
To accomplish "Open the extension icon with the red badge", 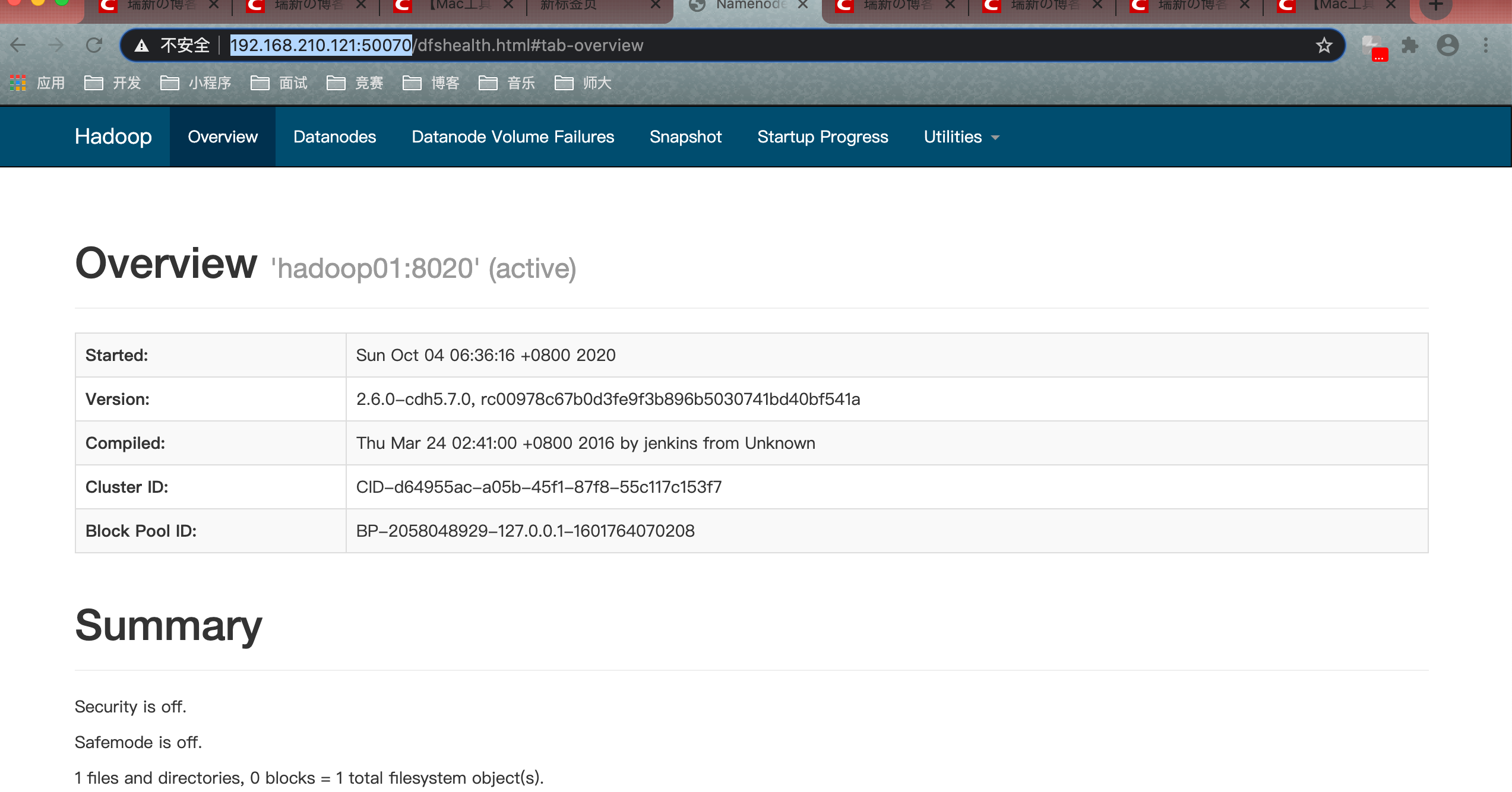I will pos(1375,47).
